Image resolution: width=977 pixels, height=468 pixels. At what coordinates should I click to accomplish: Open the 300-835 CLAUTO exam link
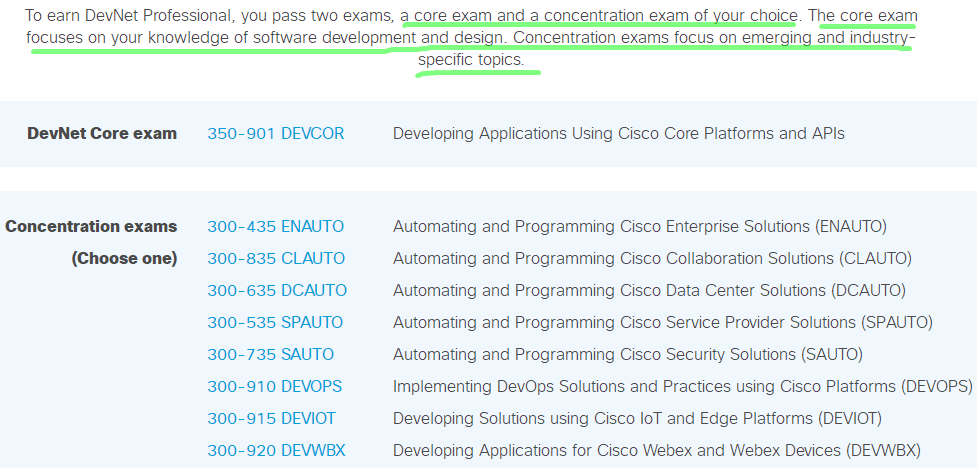(276, 258)
